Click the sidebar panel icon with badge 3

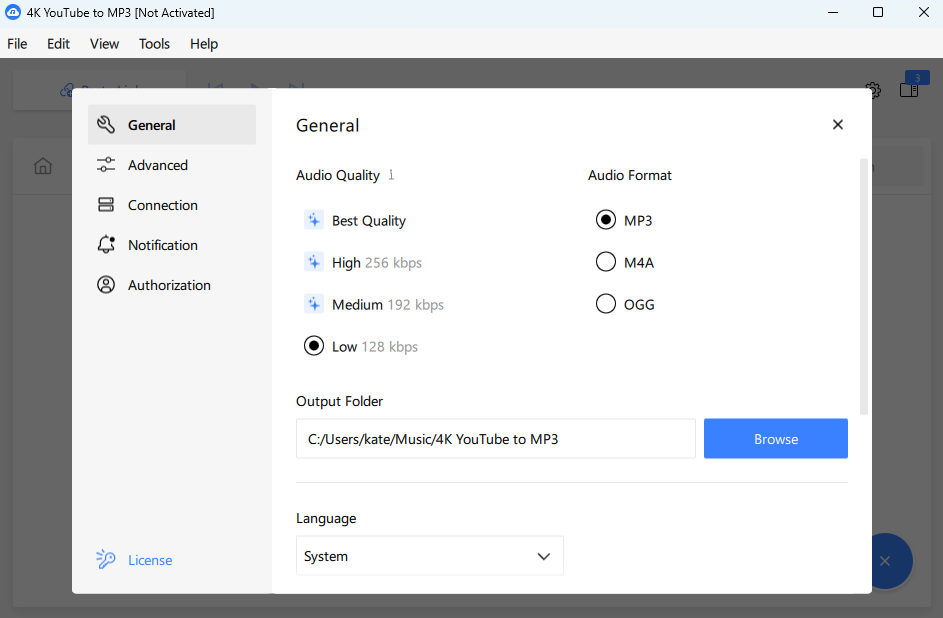click(909, 89)
